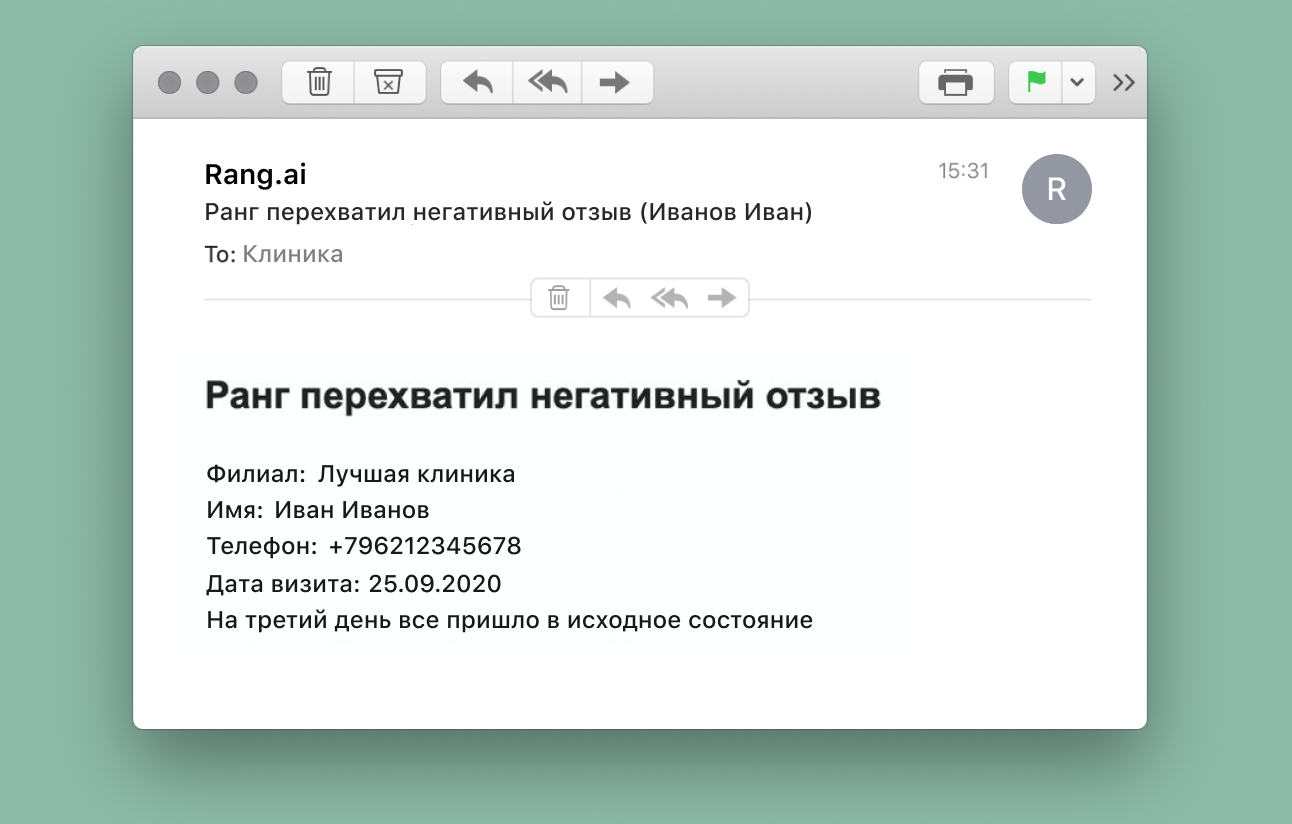Move message to Junk via toolbar
The image size is (1292, 824).
pos(389,82)
